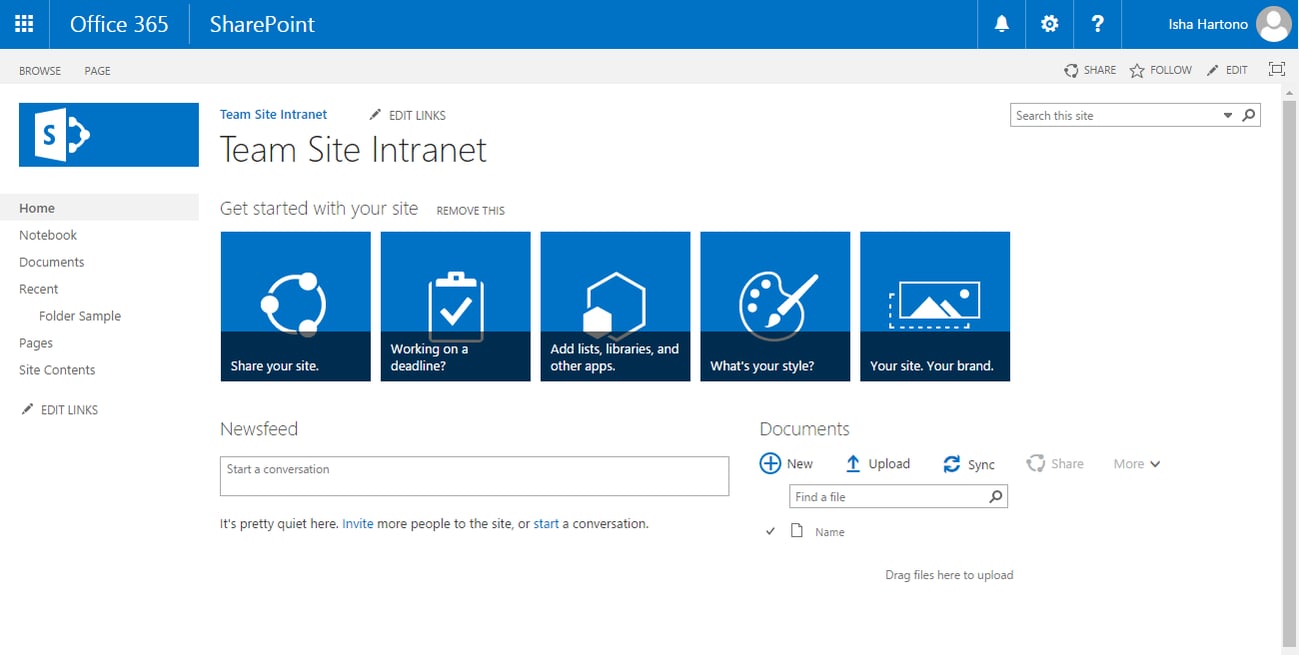
Task: Click the search magnifier in Search this site
Action: pos(1249,116)
